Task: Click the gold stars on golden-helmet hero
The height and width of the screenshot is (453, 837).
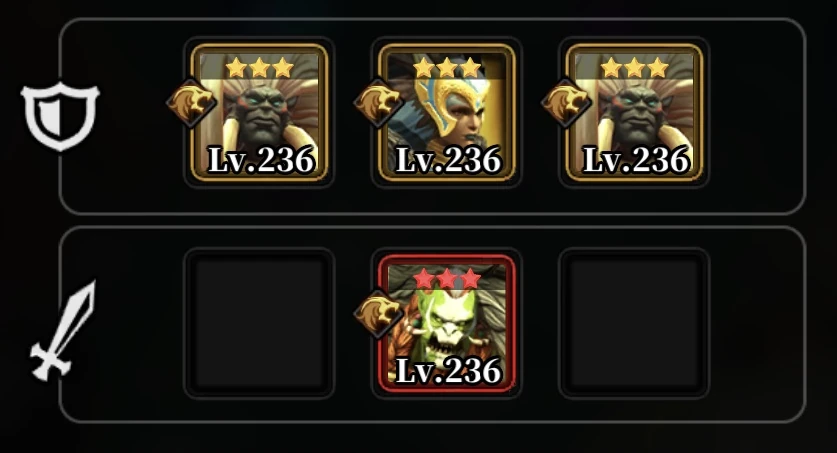Action: [x=447, y=68]
